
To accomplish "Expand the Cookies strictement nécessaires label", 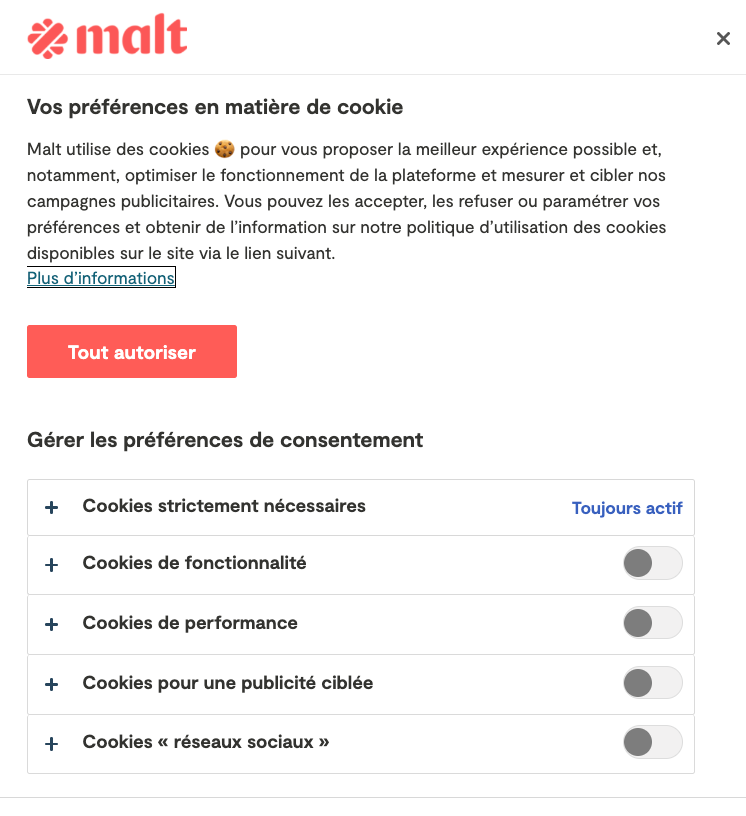I will [224, 506].
